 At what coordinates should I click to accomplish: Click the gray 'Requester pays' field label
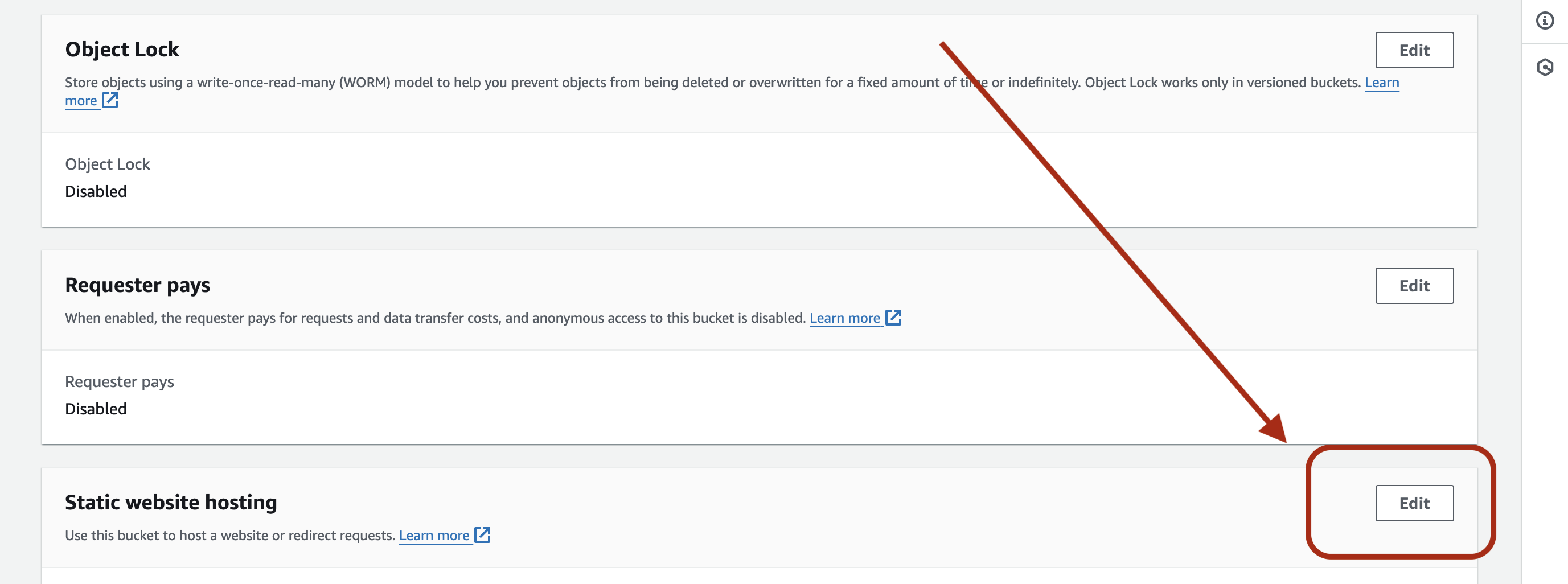[x=120, y=381]
